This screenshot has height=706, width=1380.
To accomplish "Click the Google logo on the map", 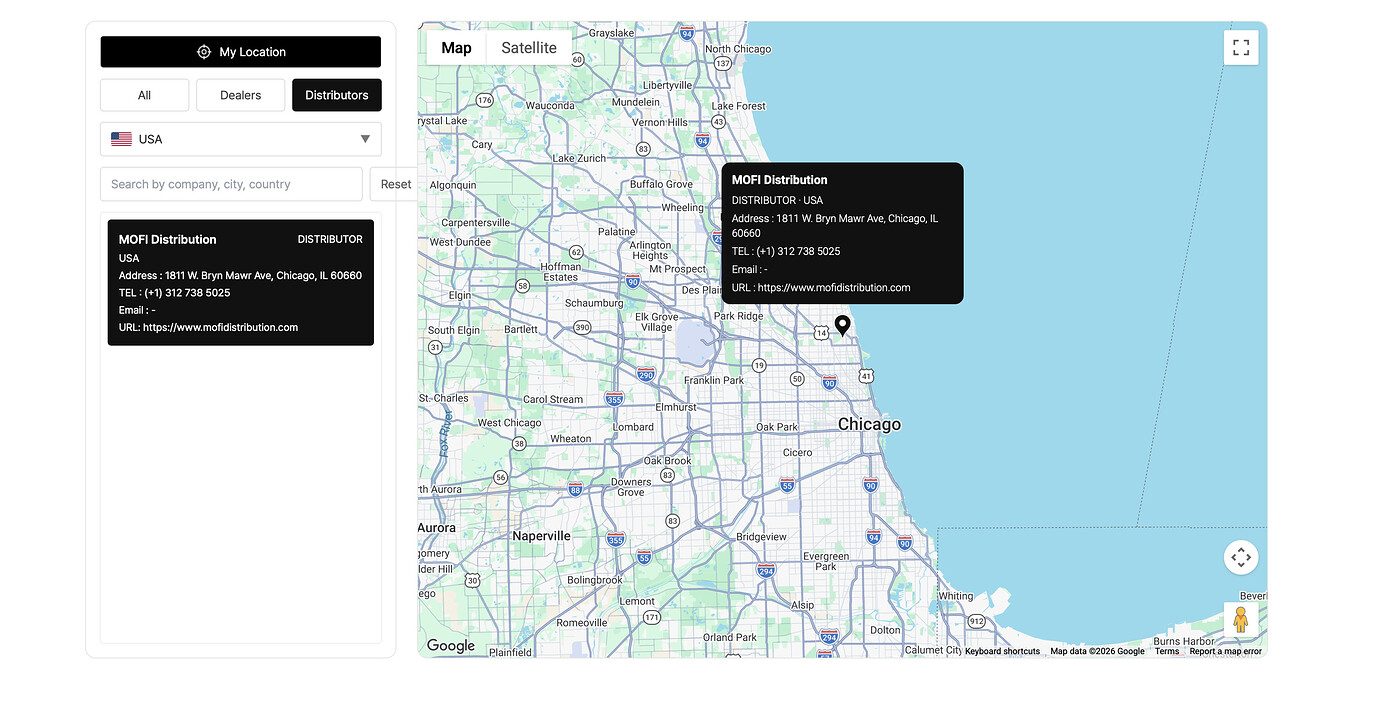I will (451, 646).
